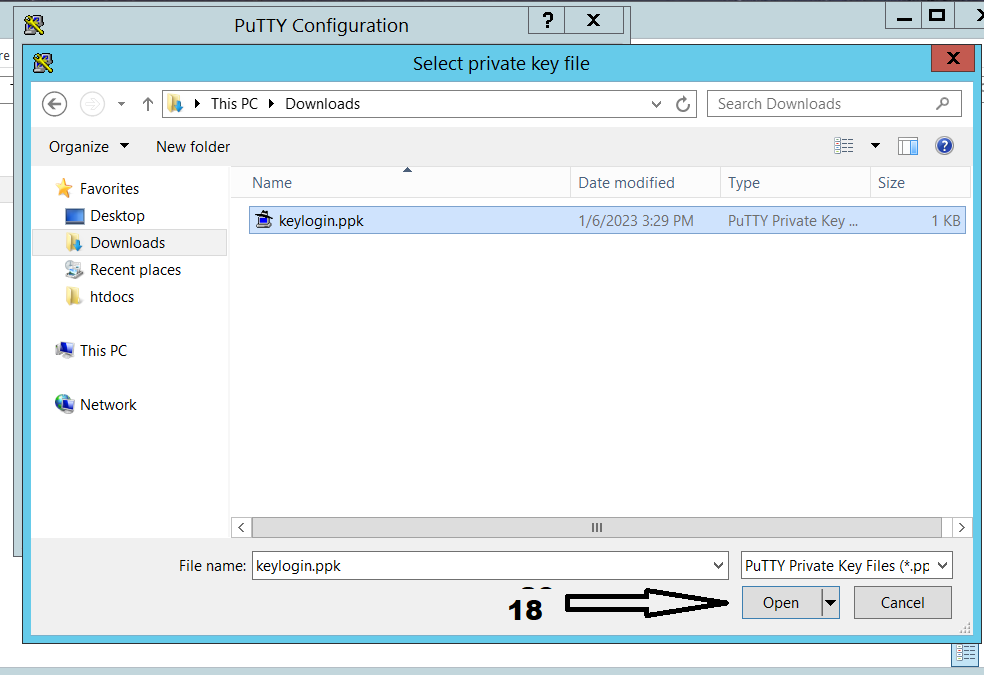
Task: Open the help question mark icon
Action: [x=944, y=146]
